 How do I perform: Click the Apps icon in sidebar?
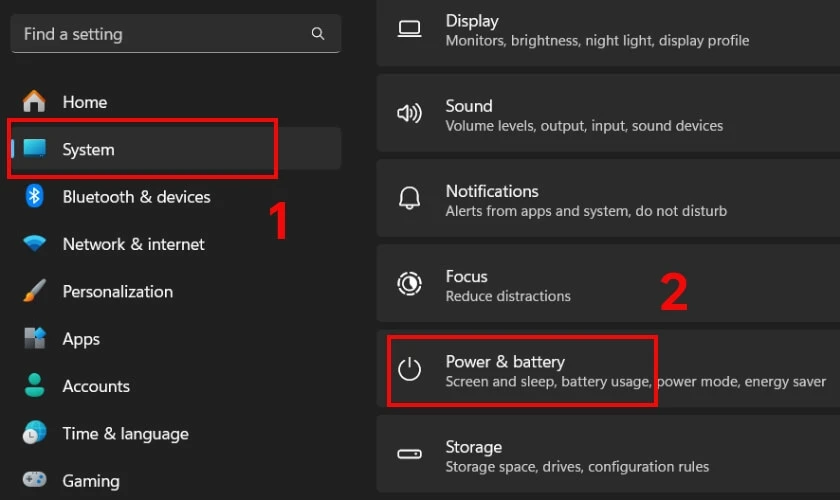34,338
